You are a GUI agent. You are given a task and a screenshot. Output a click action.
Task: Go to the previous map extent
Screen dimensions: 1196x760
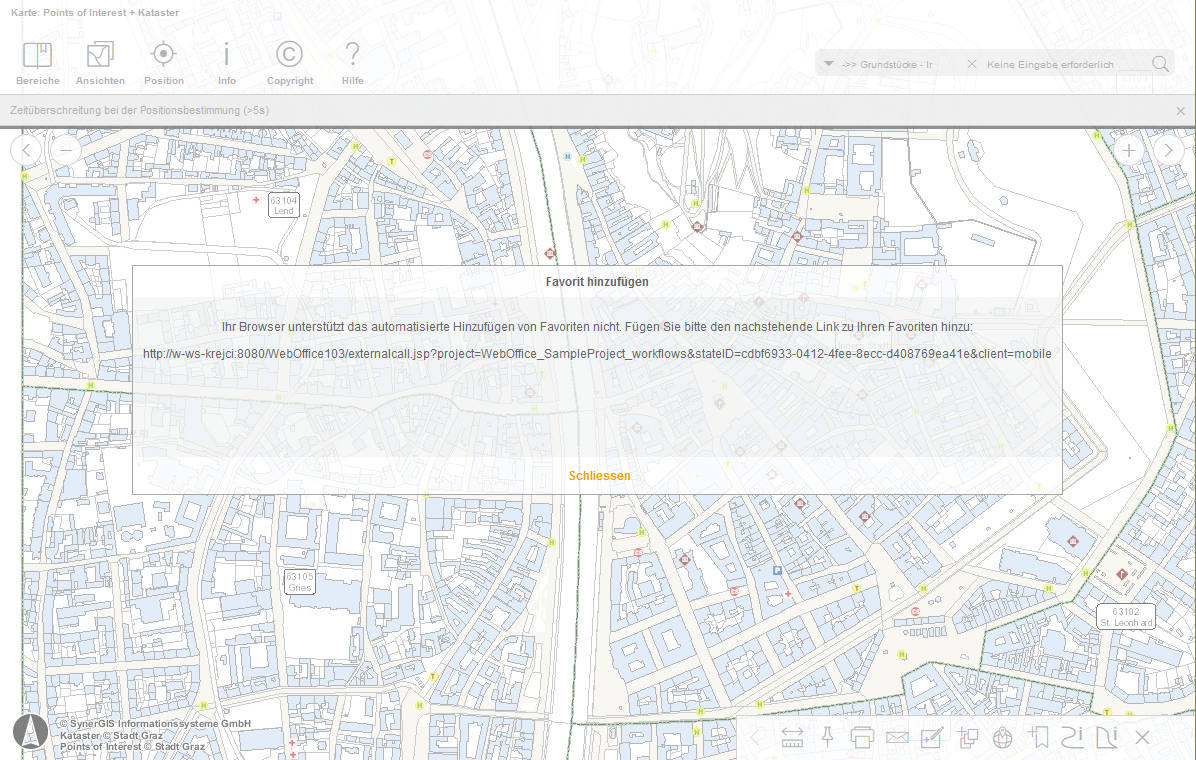[x=26, y=150]
